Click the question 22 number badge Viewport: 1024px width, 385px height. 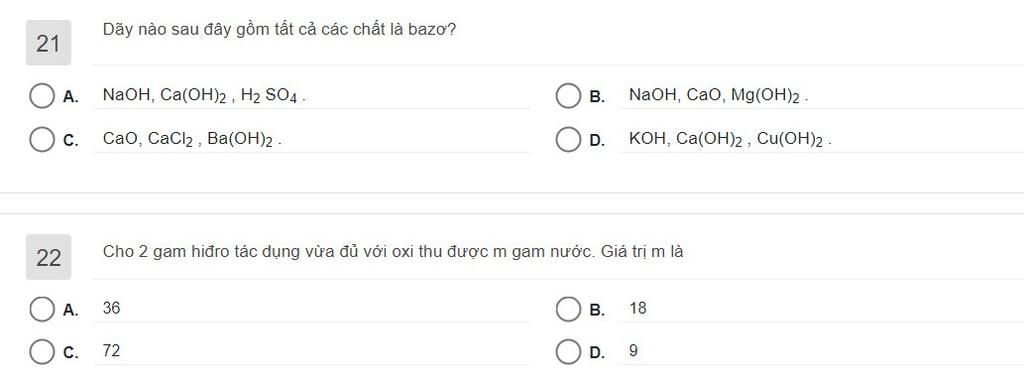48,257
